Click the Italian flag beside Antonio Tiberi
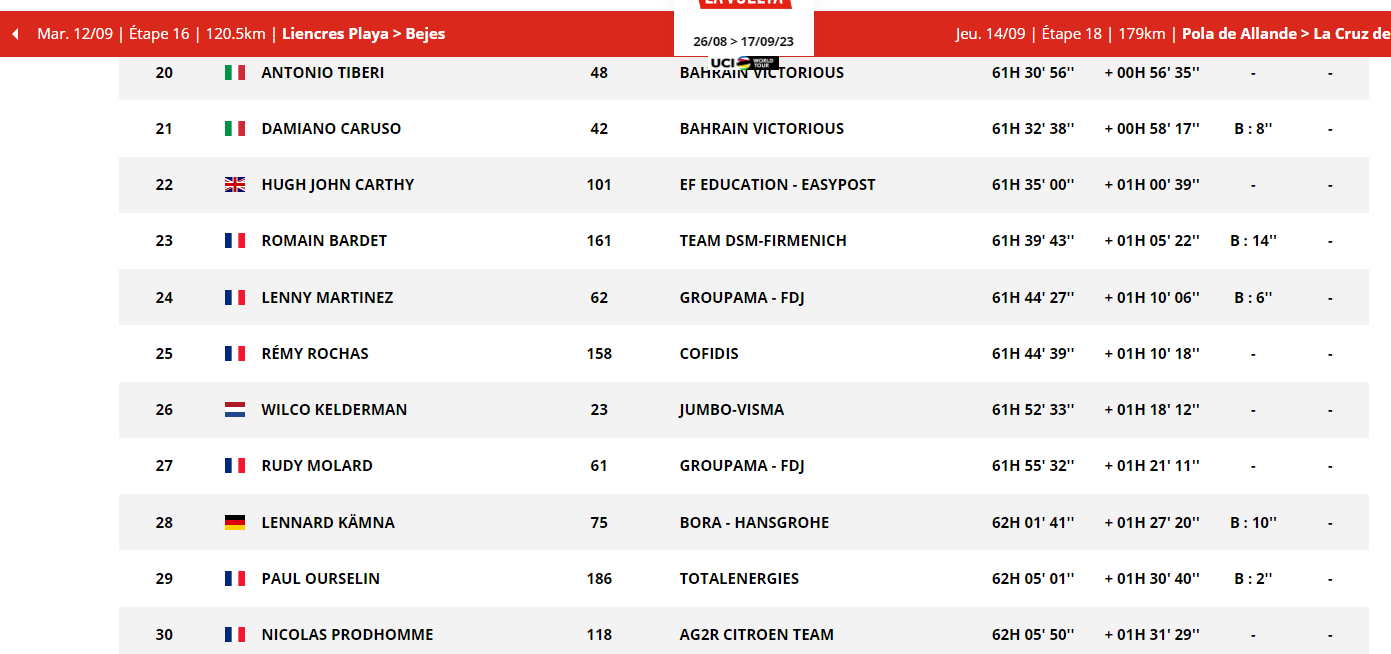 click(235, 72)
